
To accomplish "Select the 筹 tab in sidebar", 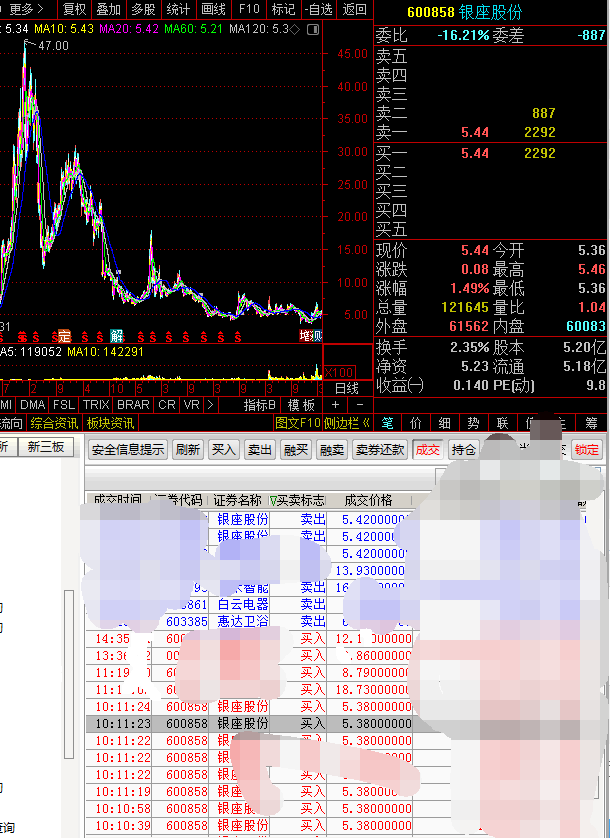I will (x=591, y=423).
